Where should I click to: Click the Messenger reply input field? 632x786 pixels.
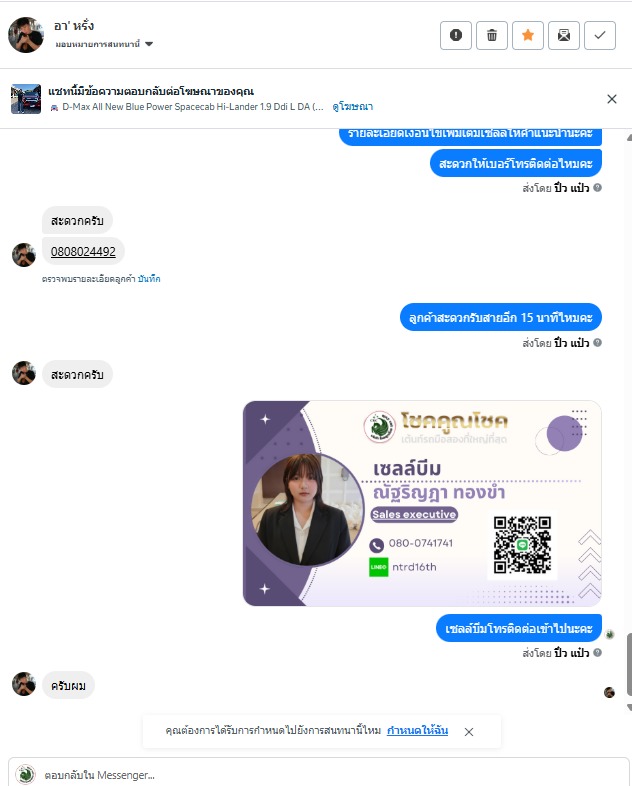point(319,774)
